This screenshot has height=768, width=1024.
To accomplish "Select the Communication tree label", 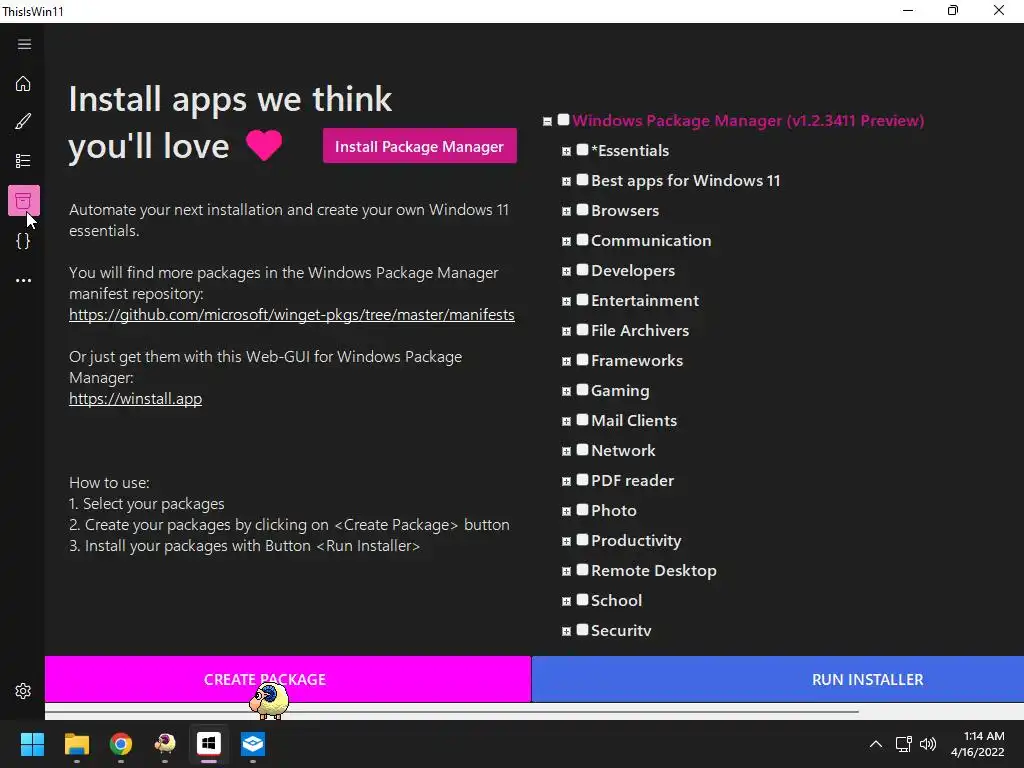I will click(x=651, y=240).
